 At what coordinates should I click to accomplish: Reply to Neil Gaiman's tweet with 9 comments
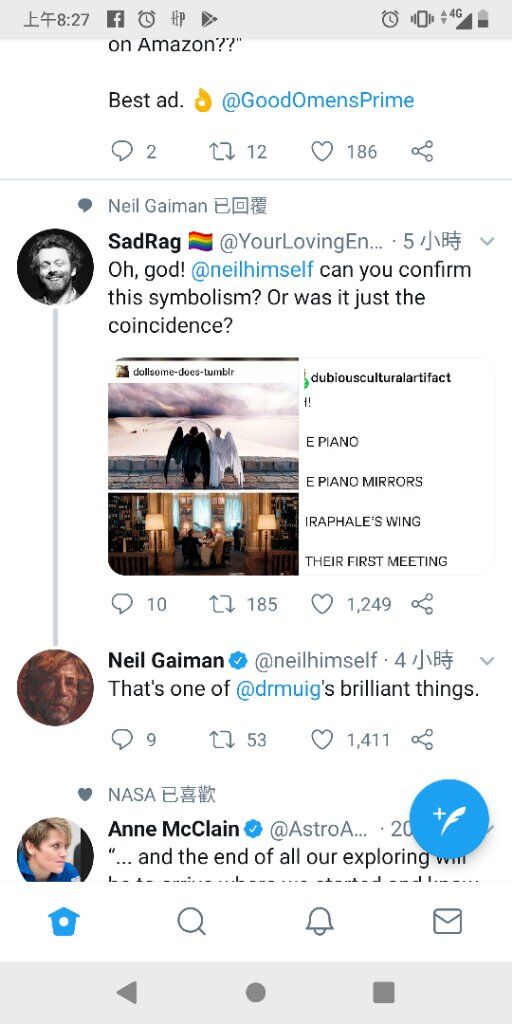coord(122,740)
